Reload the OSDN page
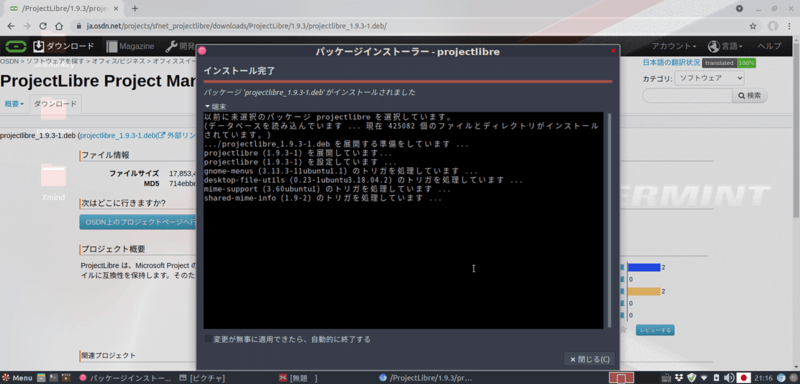Viewport: 800px width, 384px height. click(43, 26)
